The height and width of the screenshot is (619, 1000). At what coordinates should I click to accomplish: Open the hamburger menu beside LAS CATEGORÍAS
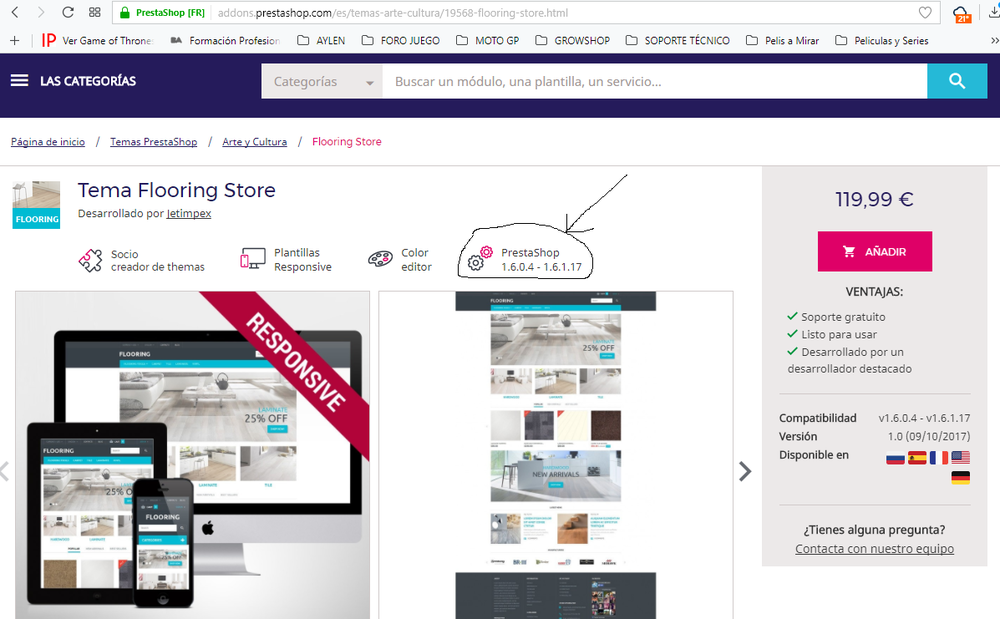(x=19, y=80)
